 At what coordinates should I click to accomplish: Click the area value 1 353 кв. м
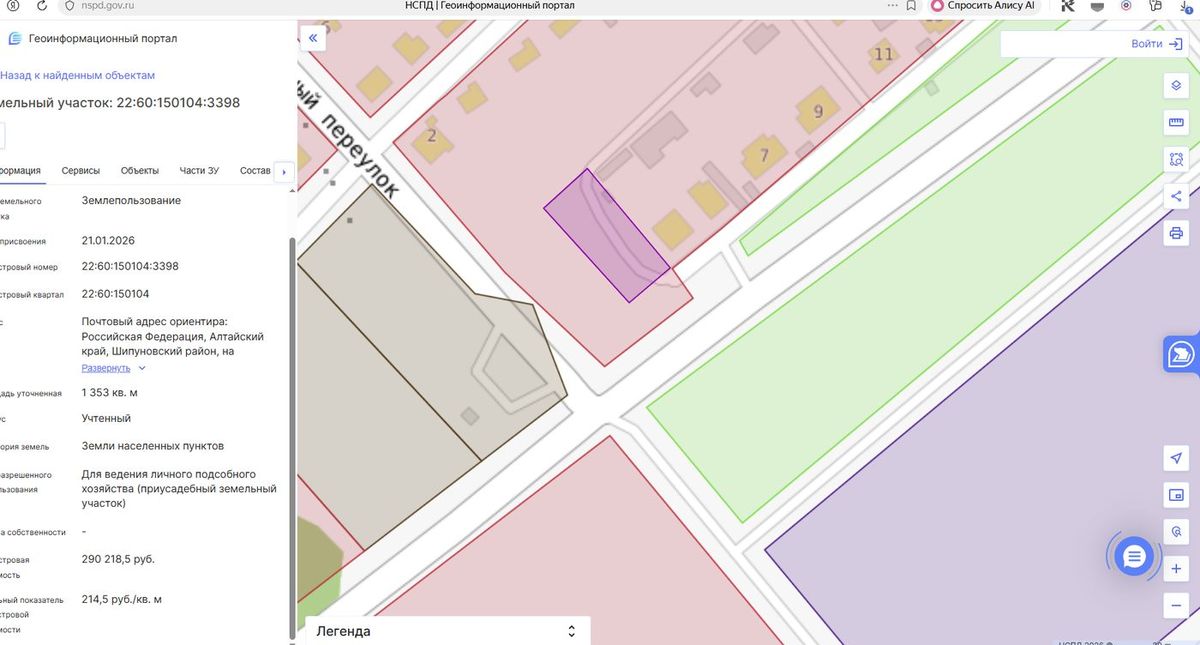click(x=110, y=392)
